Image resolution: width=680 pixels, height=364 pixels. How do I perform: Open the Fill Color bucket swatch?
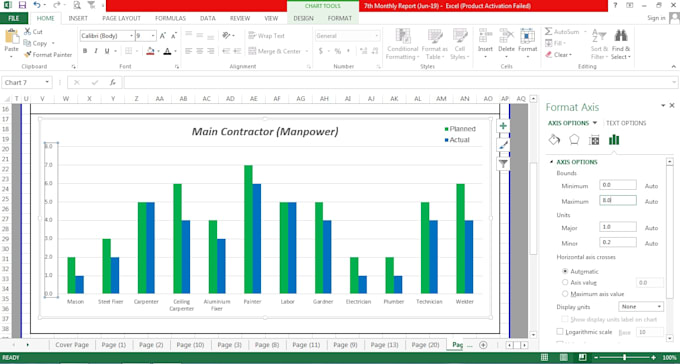coord(150,51)
